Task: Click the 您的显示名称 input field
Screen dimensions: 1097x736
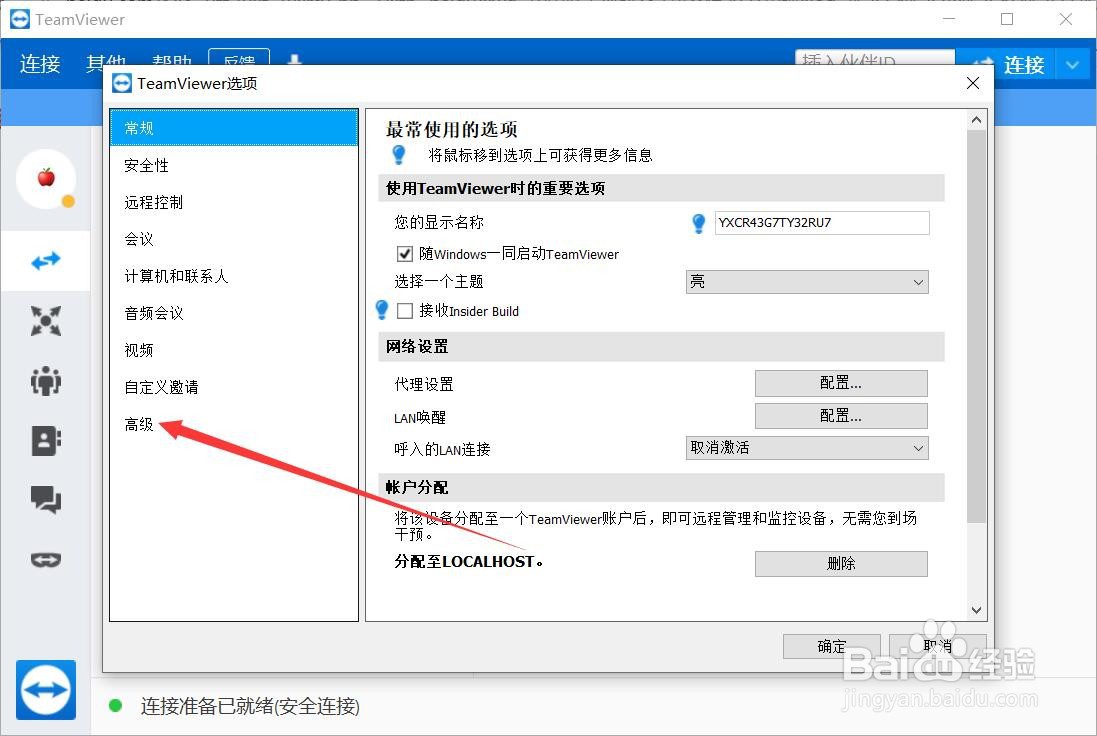Action: [822, 223]
